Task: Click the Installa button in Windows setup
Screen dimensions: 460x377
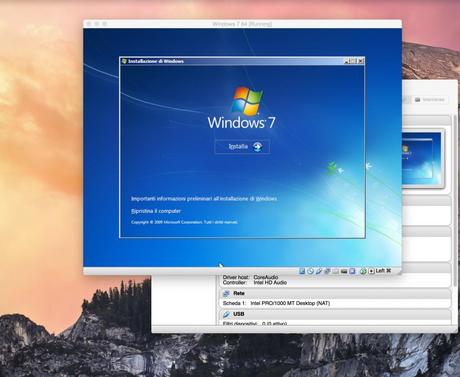Action: tap(242, 147)
